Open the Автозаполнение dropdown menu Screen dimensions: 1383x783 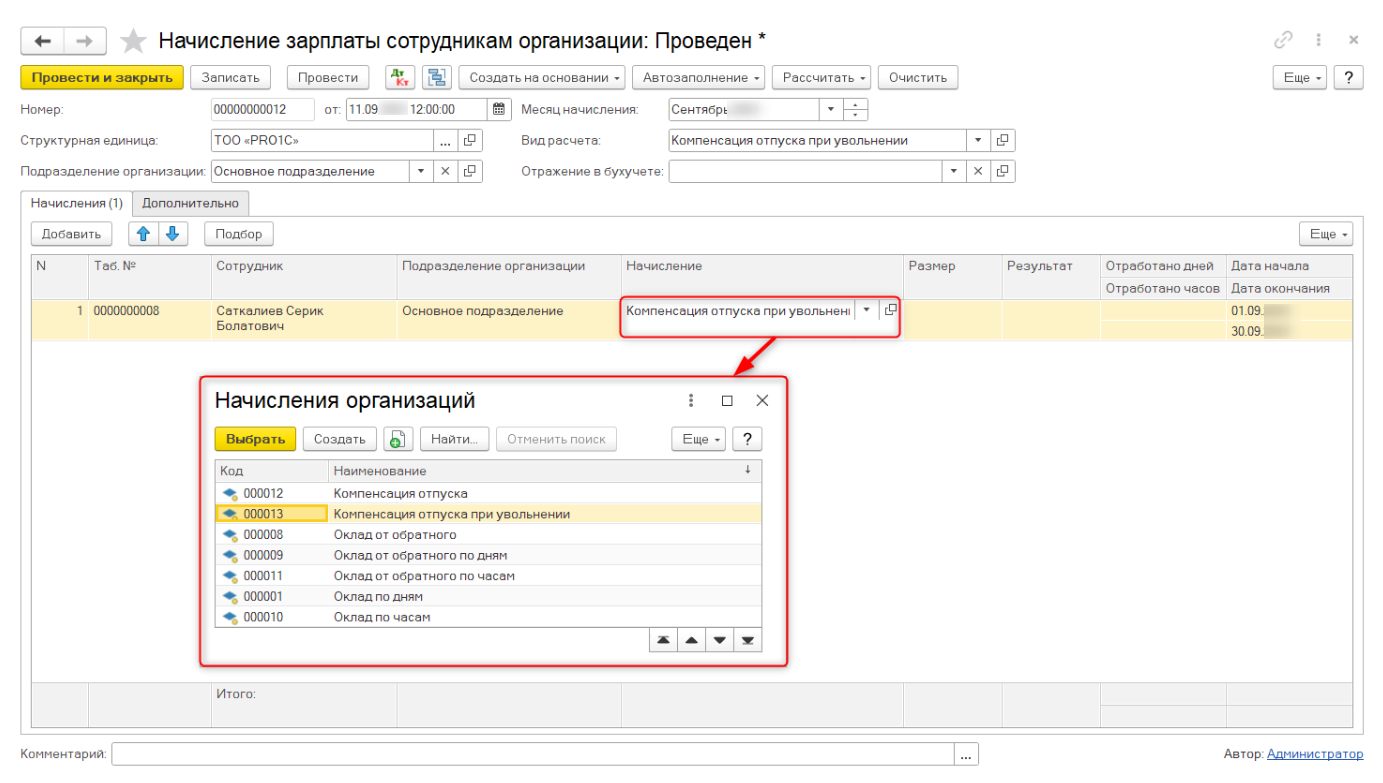click(x=703, y=78)
